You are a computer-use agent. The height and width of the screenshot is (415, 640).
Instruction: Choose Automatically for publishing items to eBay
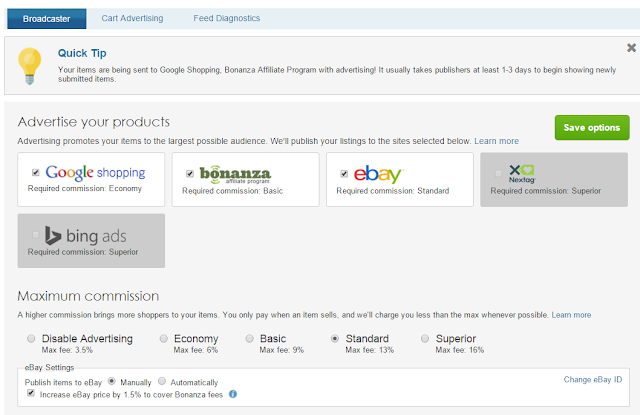(162, 381)
